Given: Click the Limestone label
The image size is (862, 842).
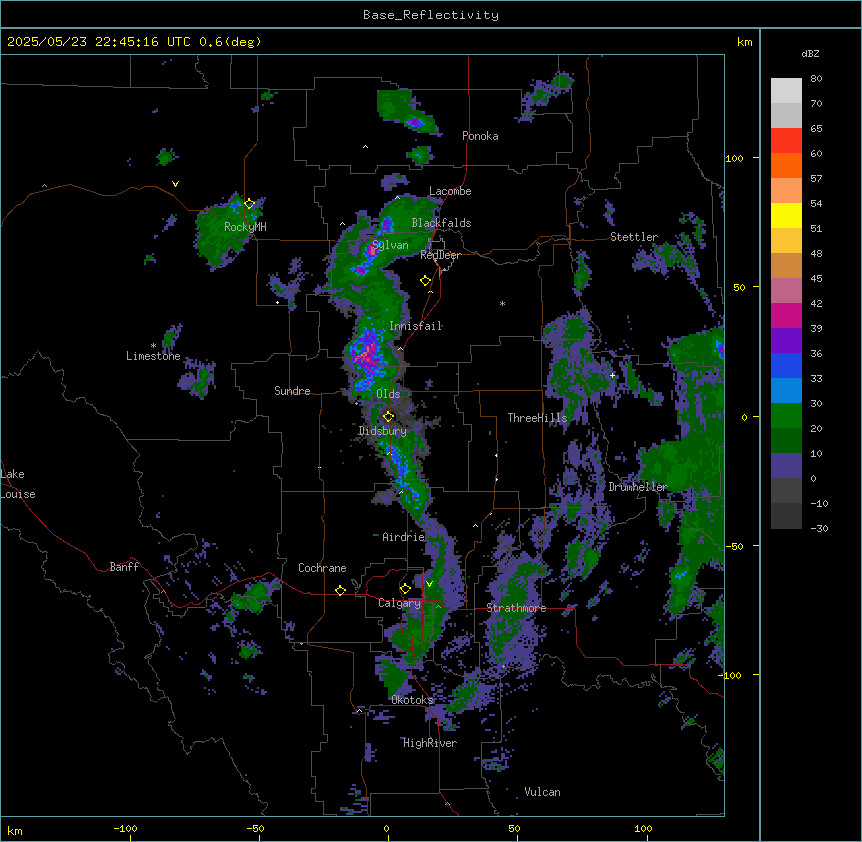Looking at the screenshot, I should [x=153, y=356].
